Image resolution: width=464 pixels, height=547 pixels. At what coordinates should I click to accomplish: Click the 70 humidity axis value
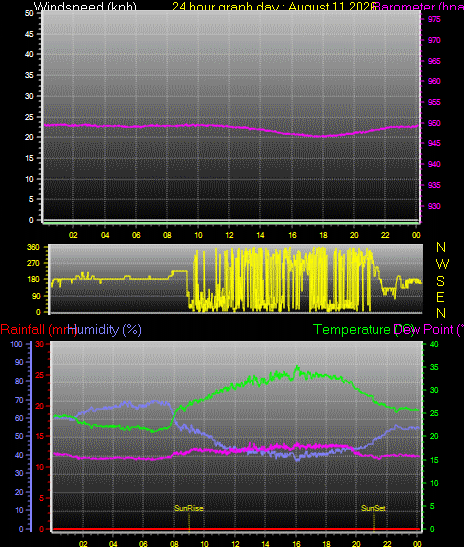point(18,400)
